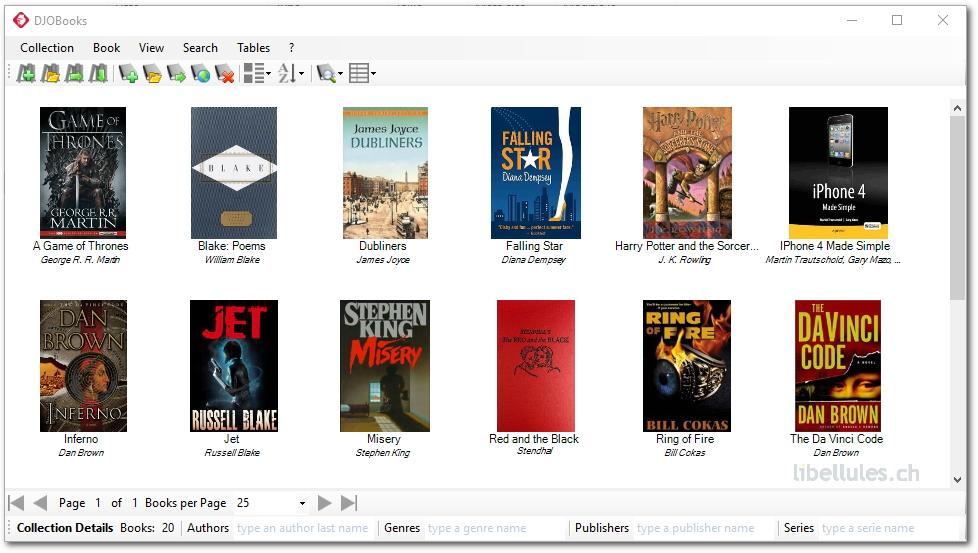
Task: Go to the previous page
Action: tap(40, 503)
